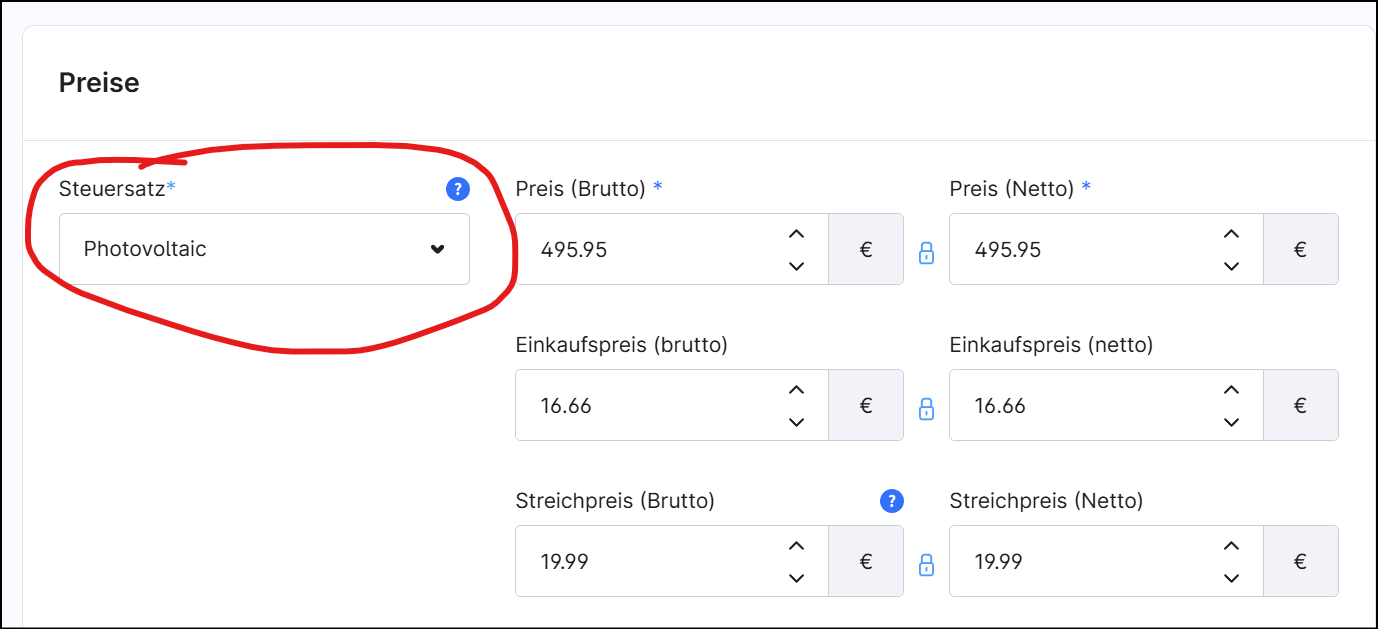Decrease Preis (Netto) with down arrow

(1231, 266)
